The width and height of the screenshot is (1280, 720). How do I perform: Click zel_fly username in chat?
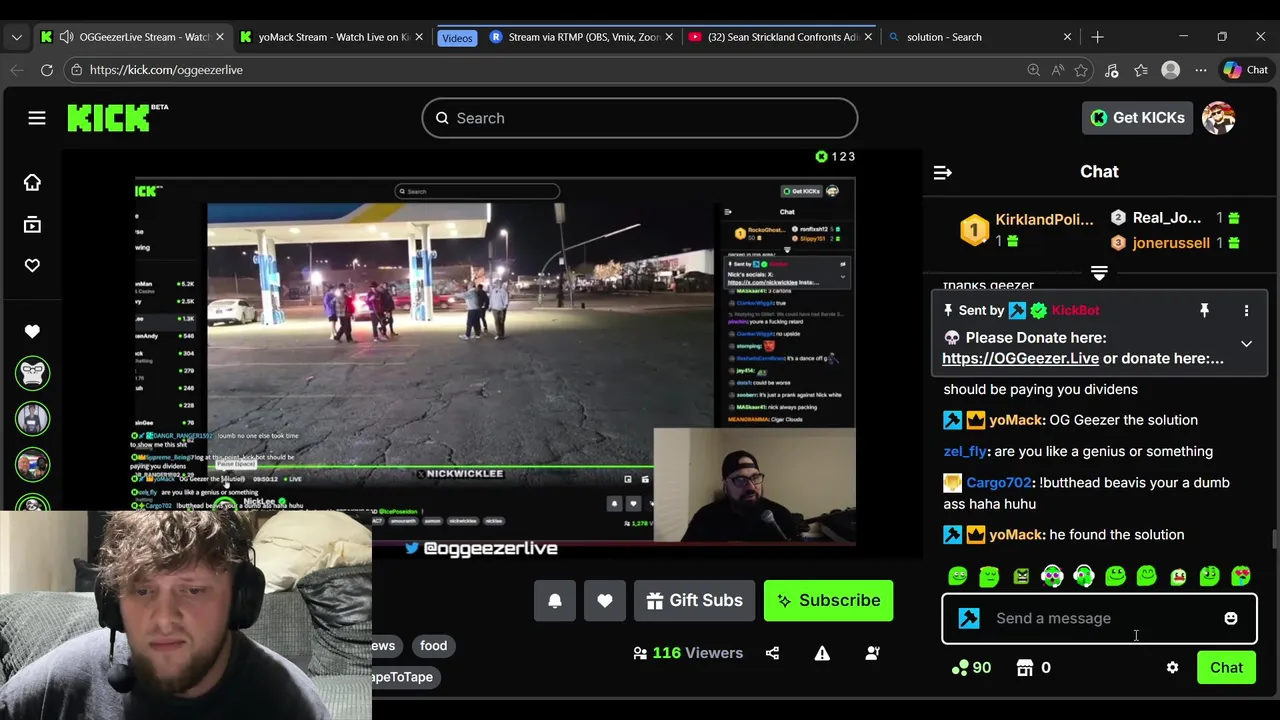tap(965, 451)
